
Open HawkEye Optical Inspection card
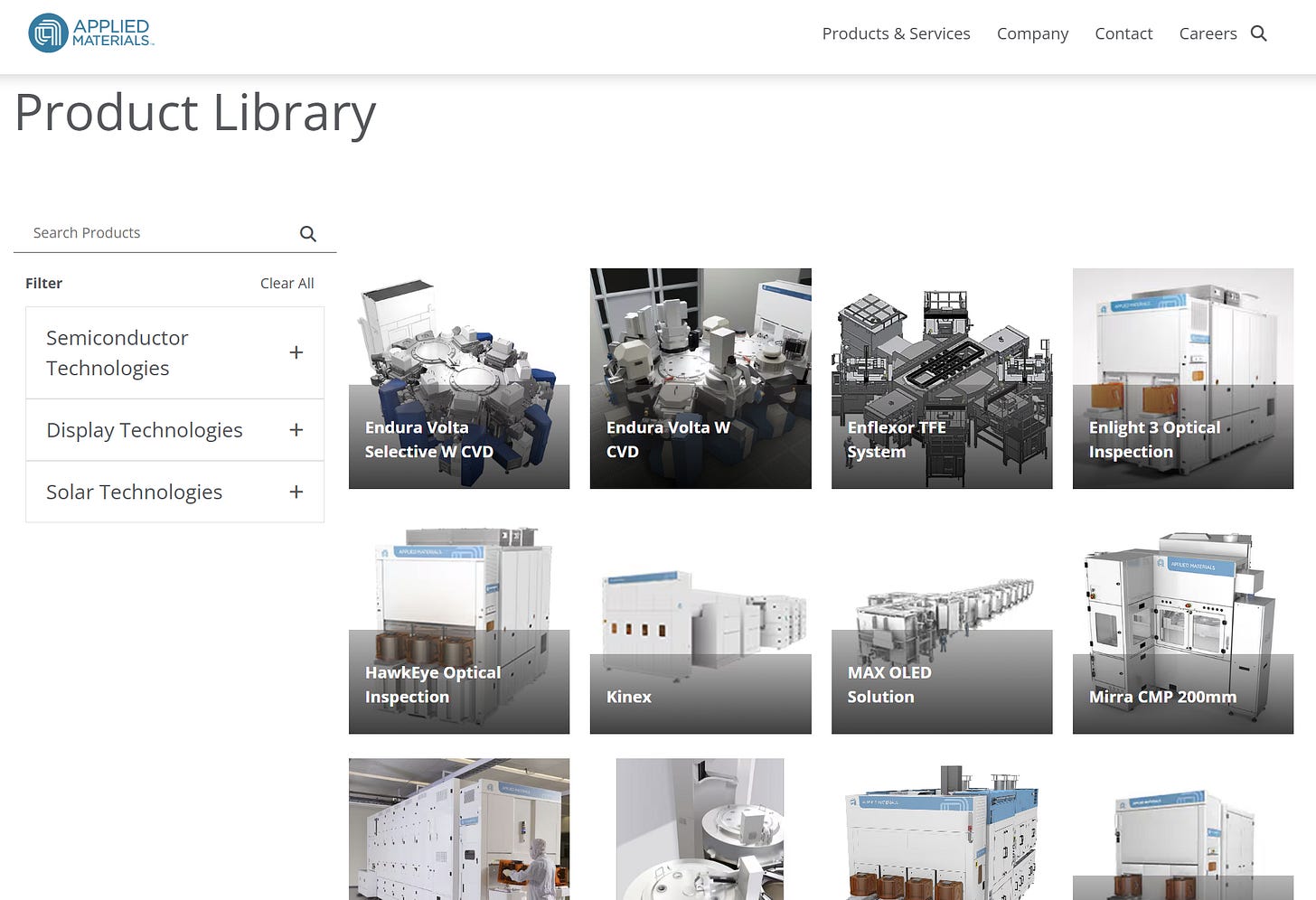(x=459, y=623)
